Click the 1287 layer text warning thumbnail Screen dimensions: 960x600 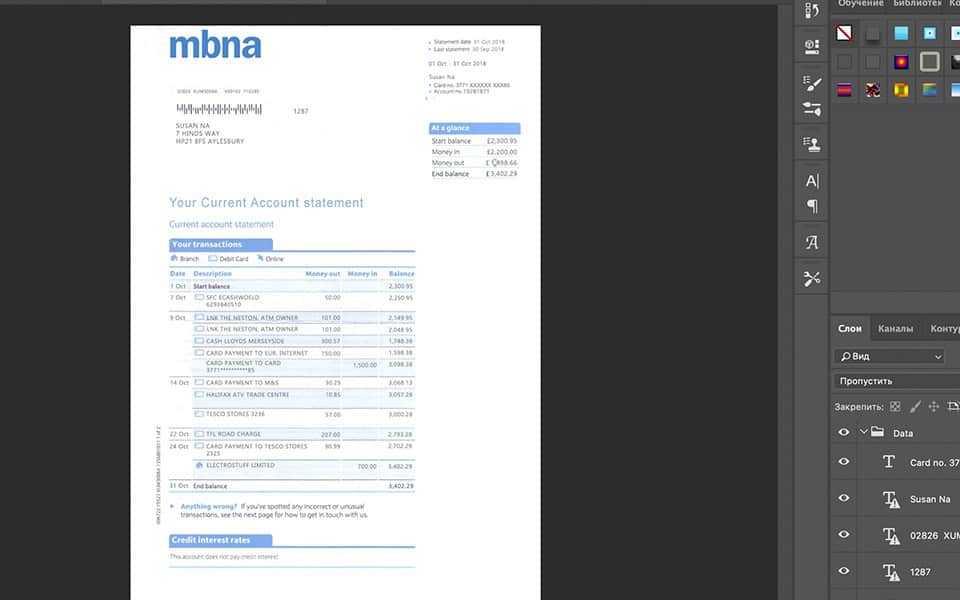[x=890, y=572]
